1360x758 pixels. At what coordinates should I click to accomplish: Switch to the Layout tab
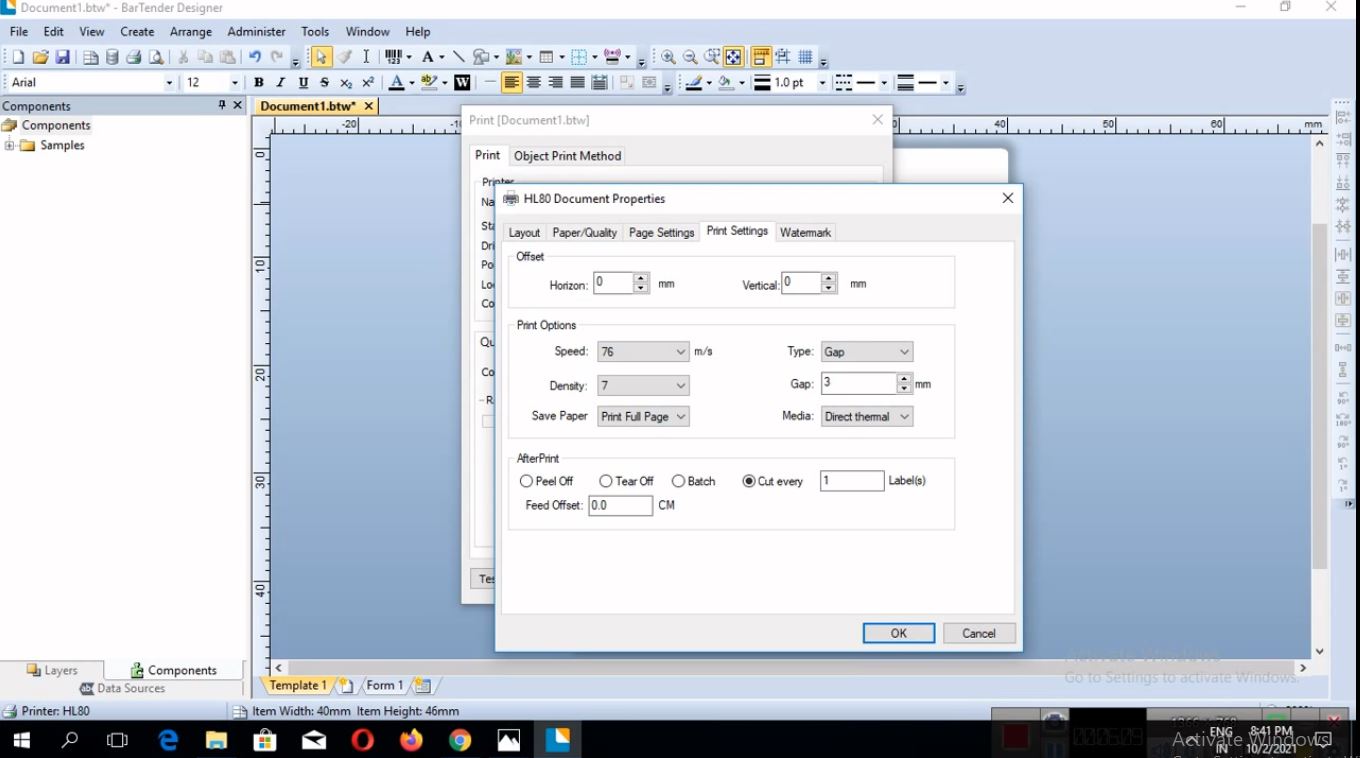(524, 232)
